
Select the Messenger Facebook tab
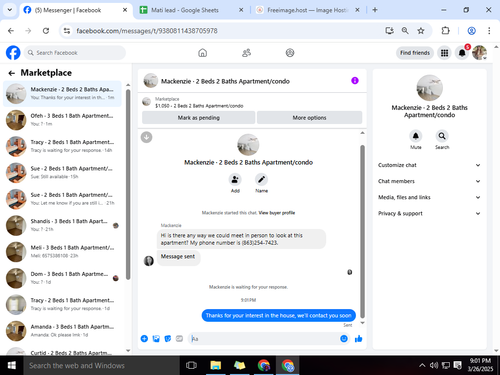pos(75,10)
